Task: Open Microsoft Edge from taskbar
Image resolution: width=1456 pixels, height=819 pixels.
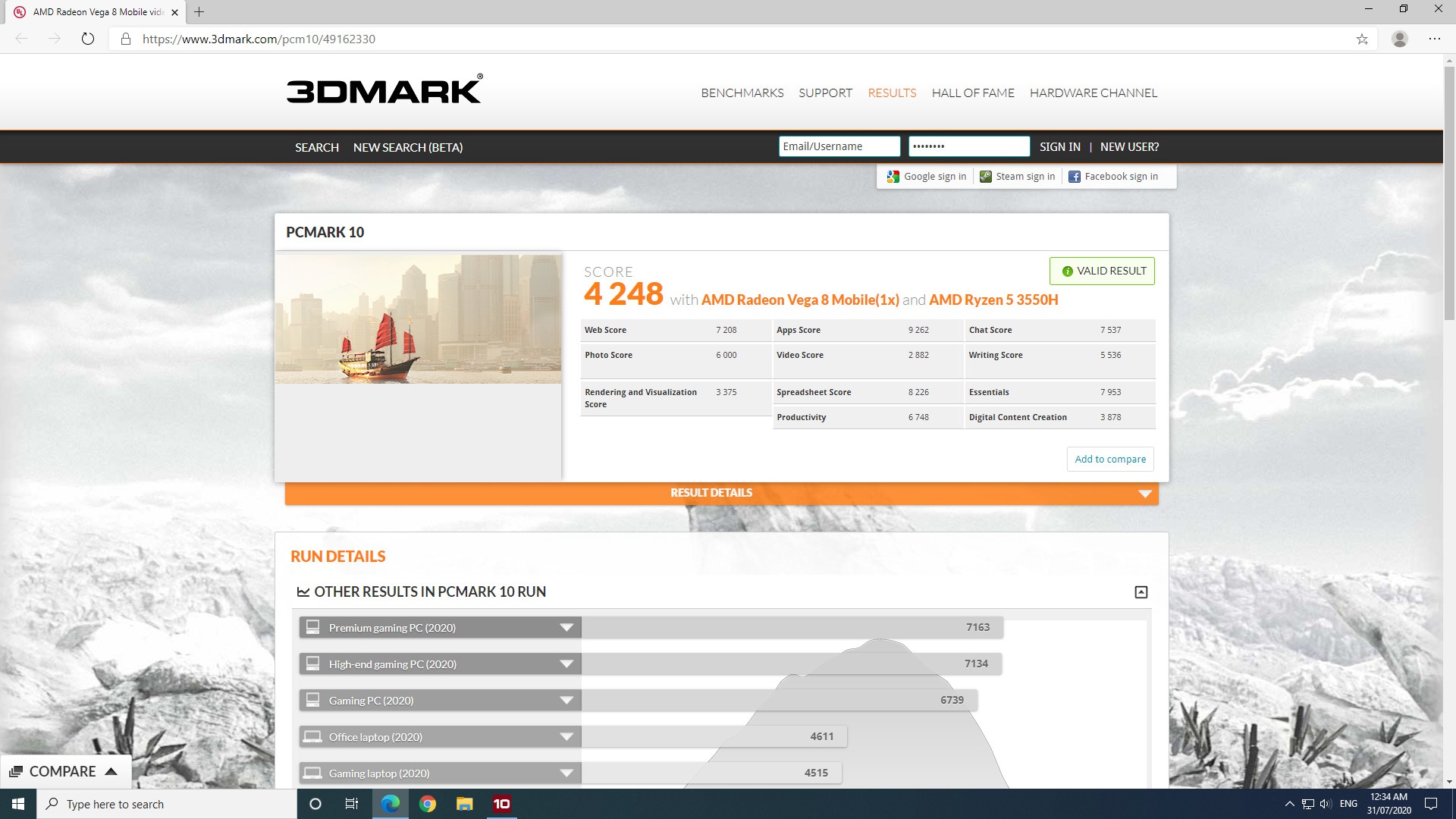Action: (x=391, y=804)
